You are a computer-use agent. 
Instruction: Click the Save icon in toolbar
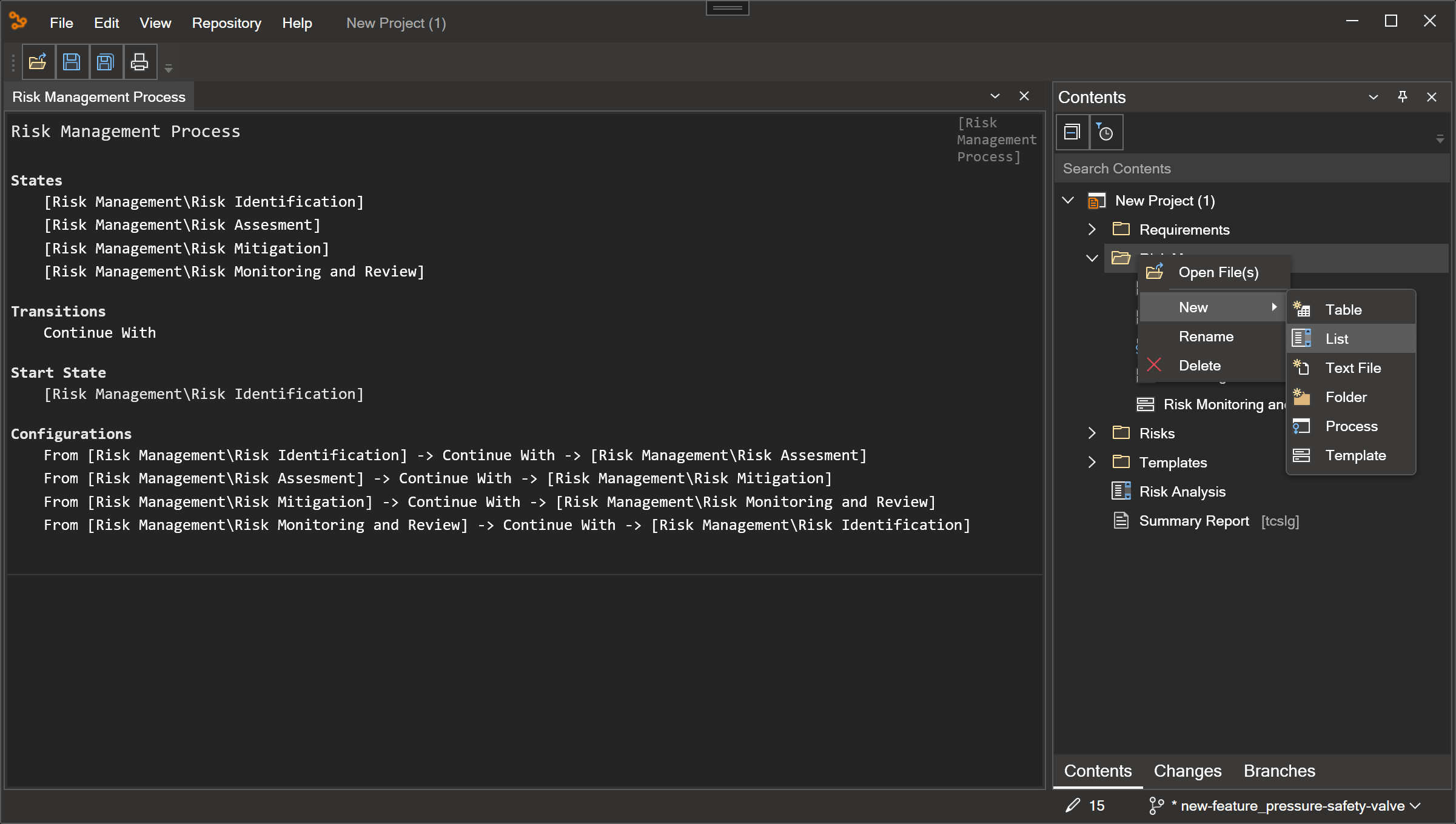71,62
